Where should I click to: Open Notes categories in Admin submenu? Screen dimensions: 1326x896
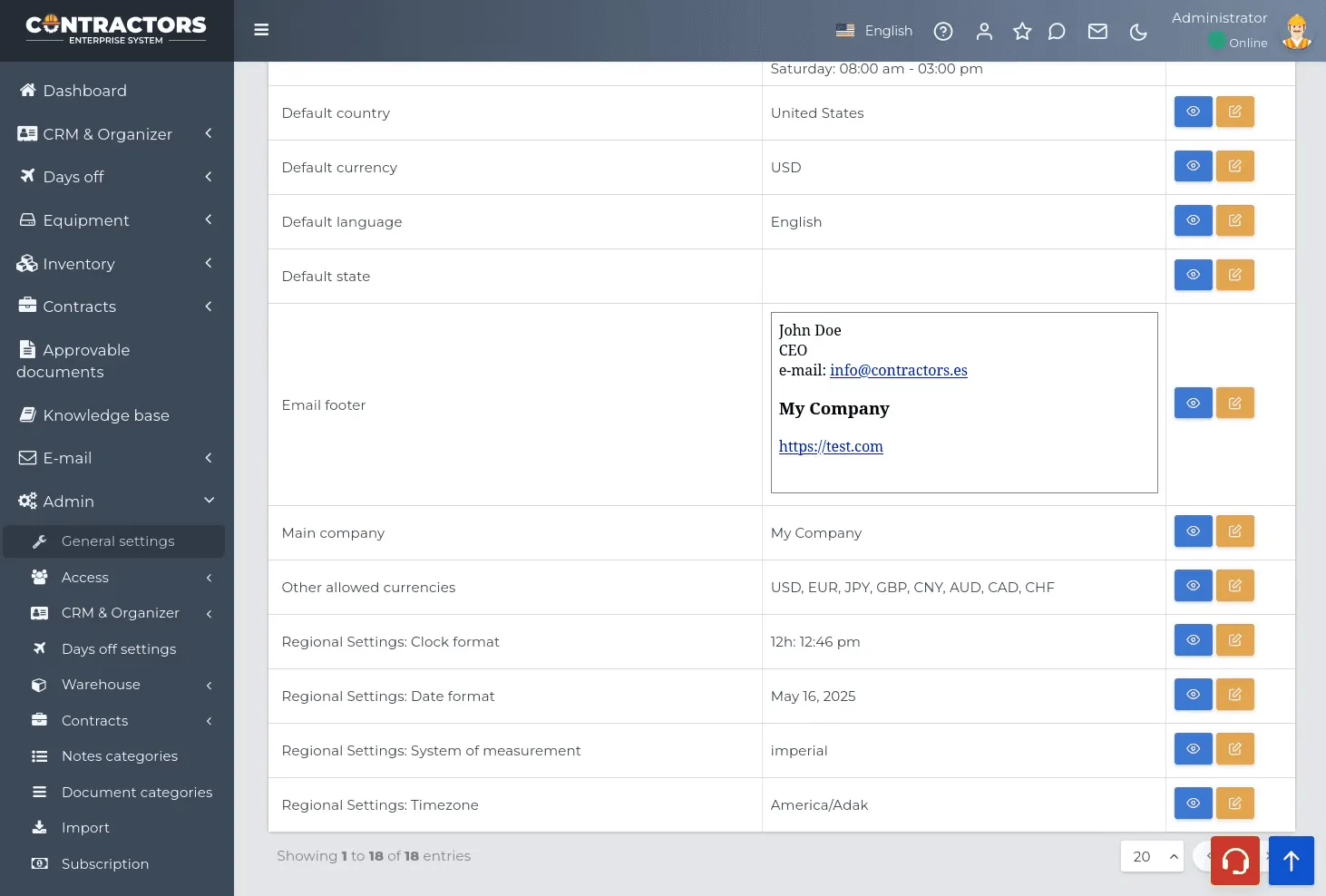coord(120,756)
